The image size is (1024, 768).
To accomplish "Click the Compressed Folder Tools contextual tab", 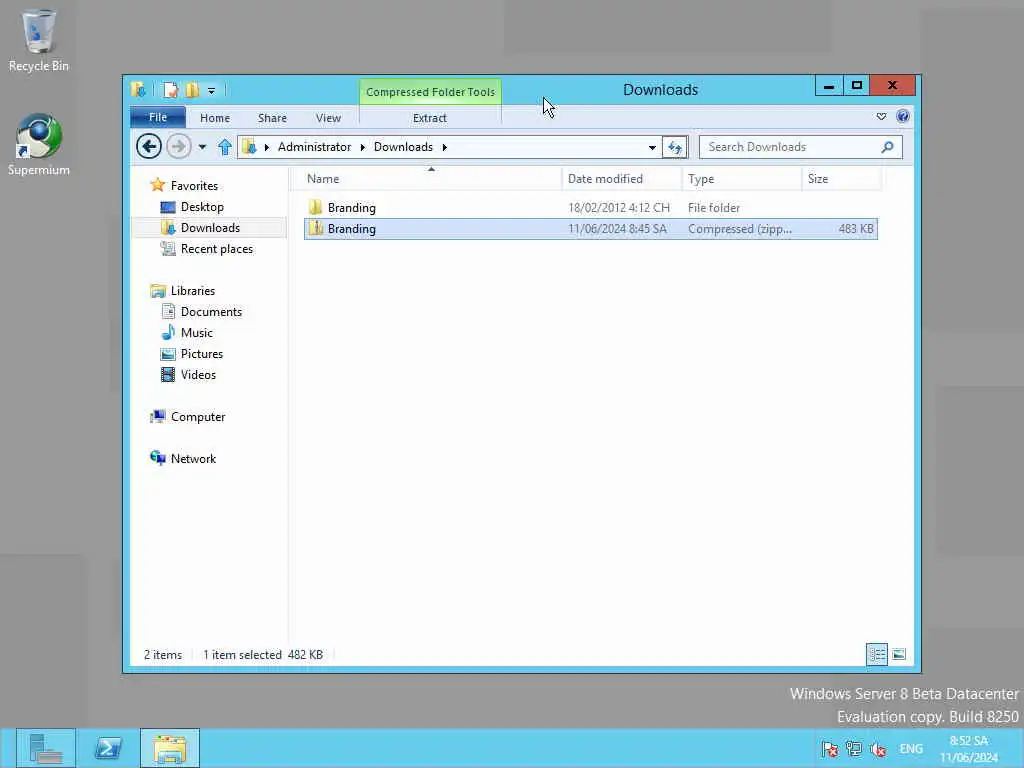I will 430,92.
